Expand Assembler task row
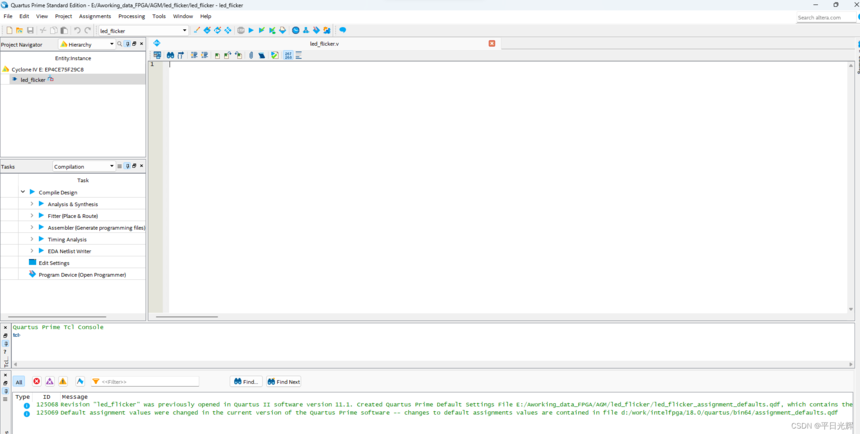The height and width of the screenshot is (434, 860). tap(32, 227)
